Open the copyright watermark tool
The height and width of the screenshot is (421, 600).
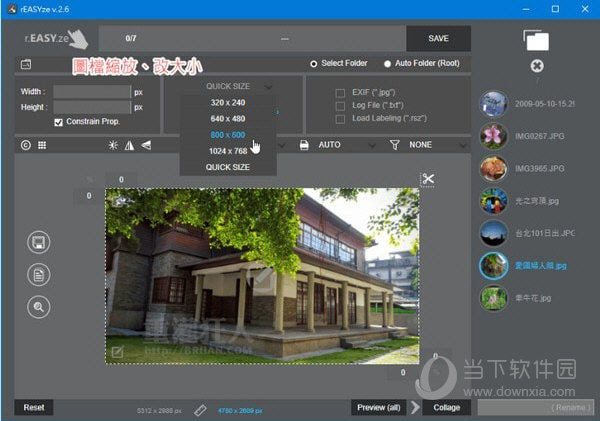26,145
